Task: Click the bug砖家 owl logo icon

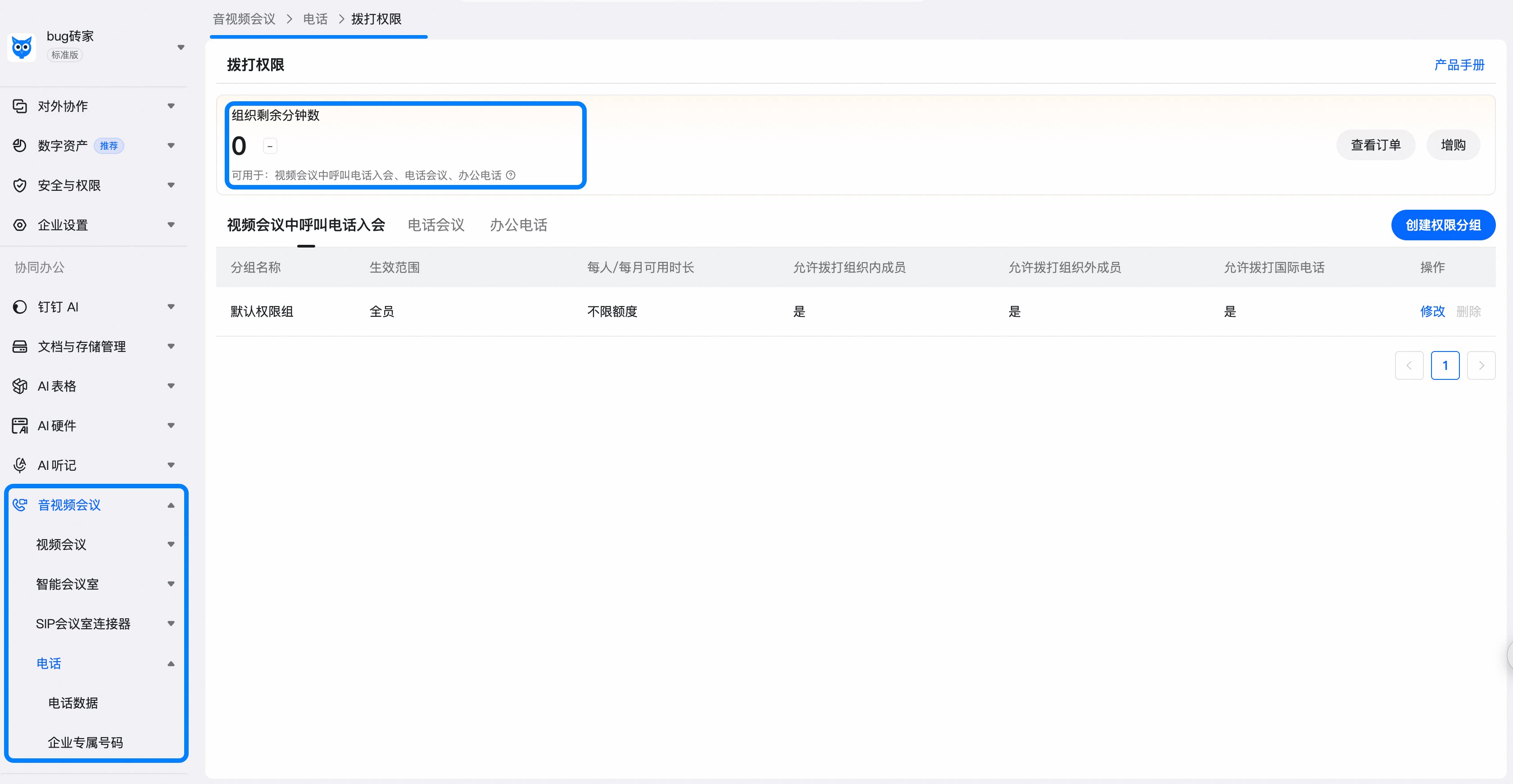Action: (22, 47)
